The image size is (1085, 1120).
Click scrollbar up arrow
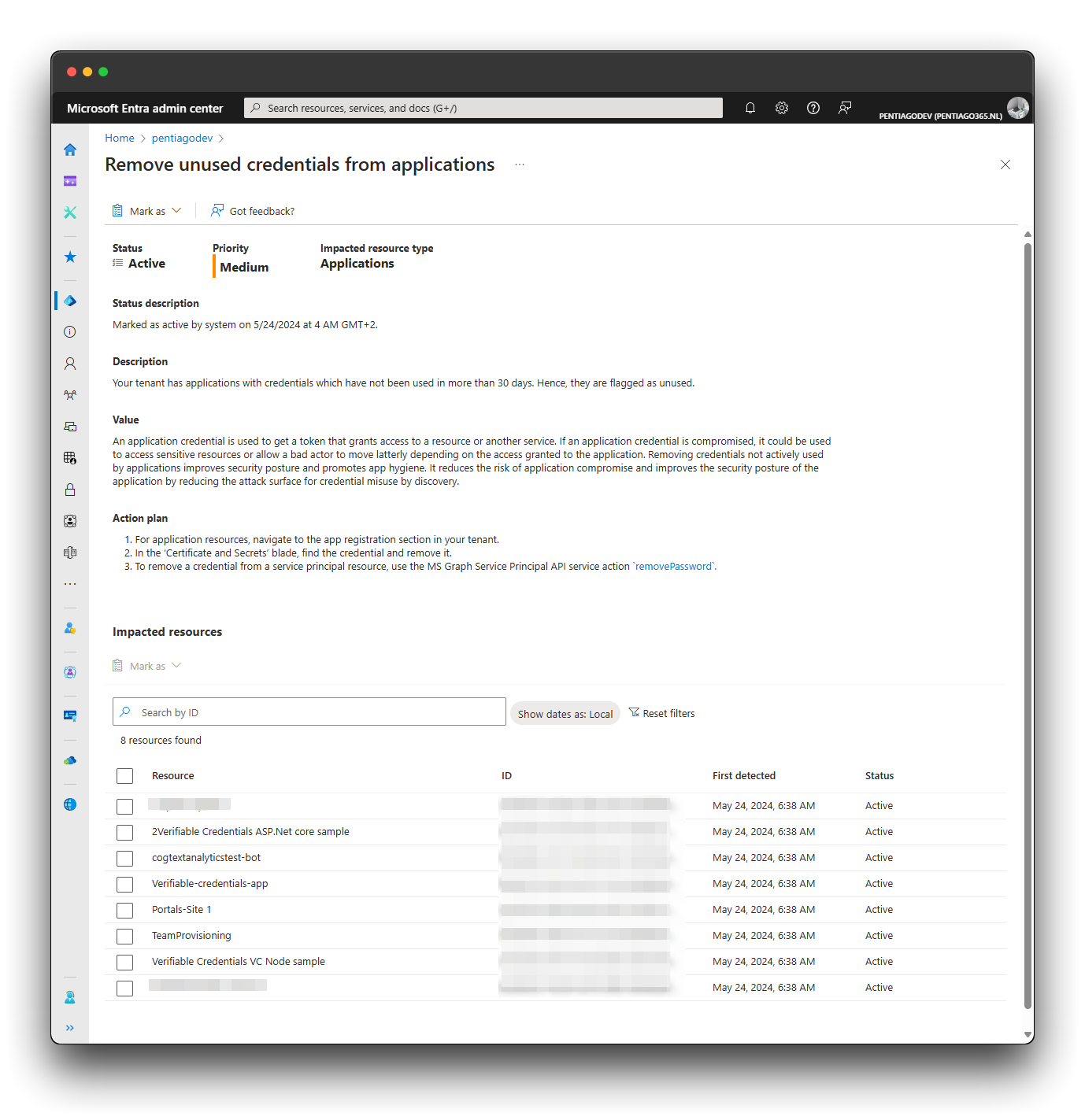pos(1028,235)
